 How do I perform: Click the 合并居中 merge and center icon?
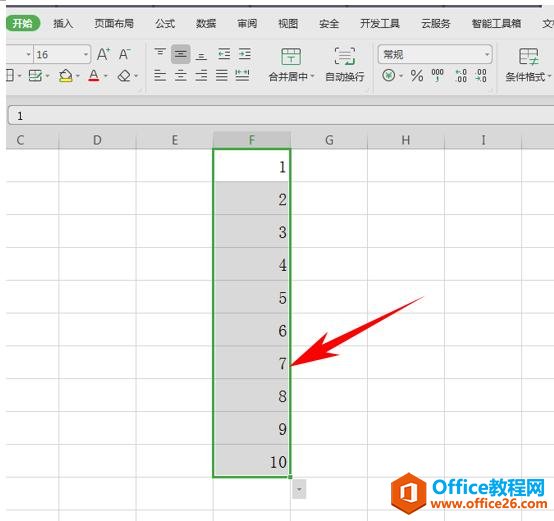point(291,57)
